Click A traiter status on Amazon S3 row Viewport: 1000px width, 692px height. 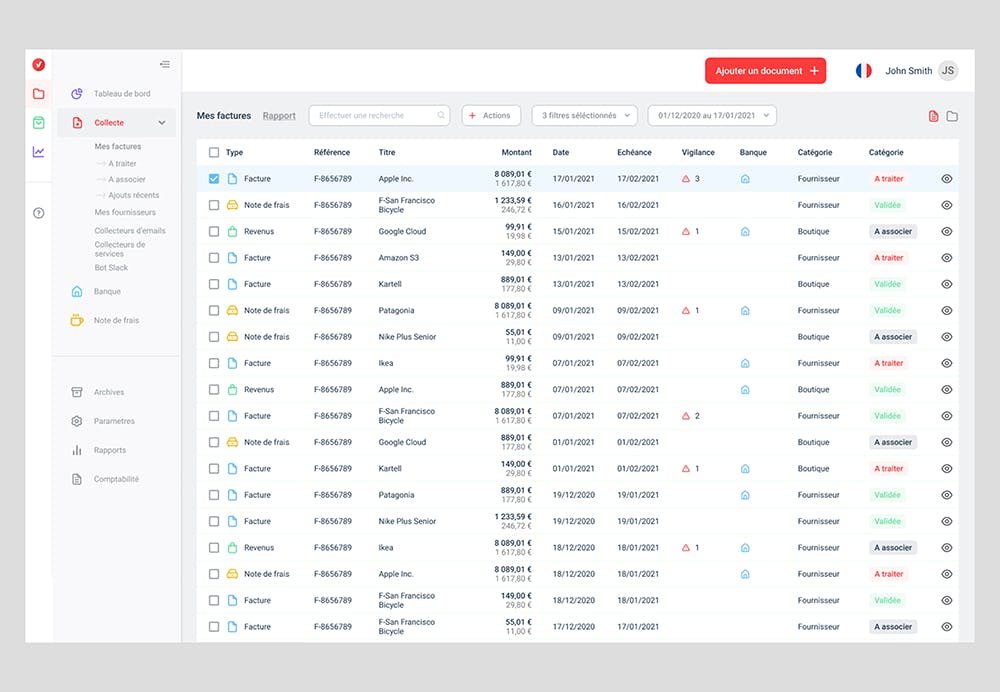888,258
